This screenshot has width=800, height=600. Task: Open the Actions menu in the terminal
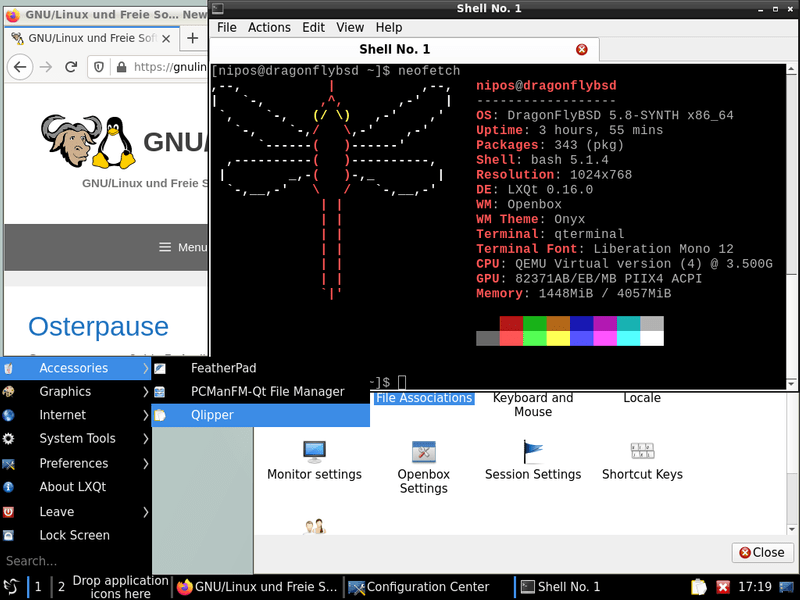click(x=269, y=28)
